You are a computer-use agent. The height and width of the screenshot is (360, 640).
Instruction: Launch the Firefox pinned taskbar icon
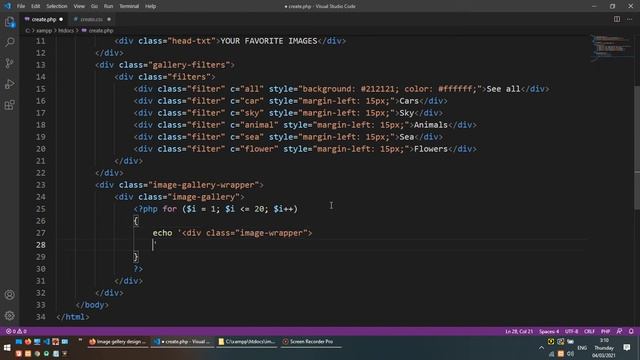pos(28,342)
